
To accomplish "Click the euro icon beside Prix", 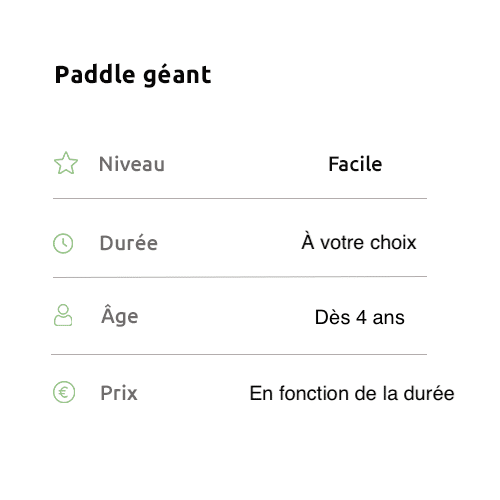I will tap(64, 392).
